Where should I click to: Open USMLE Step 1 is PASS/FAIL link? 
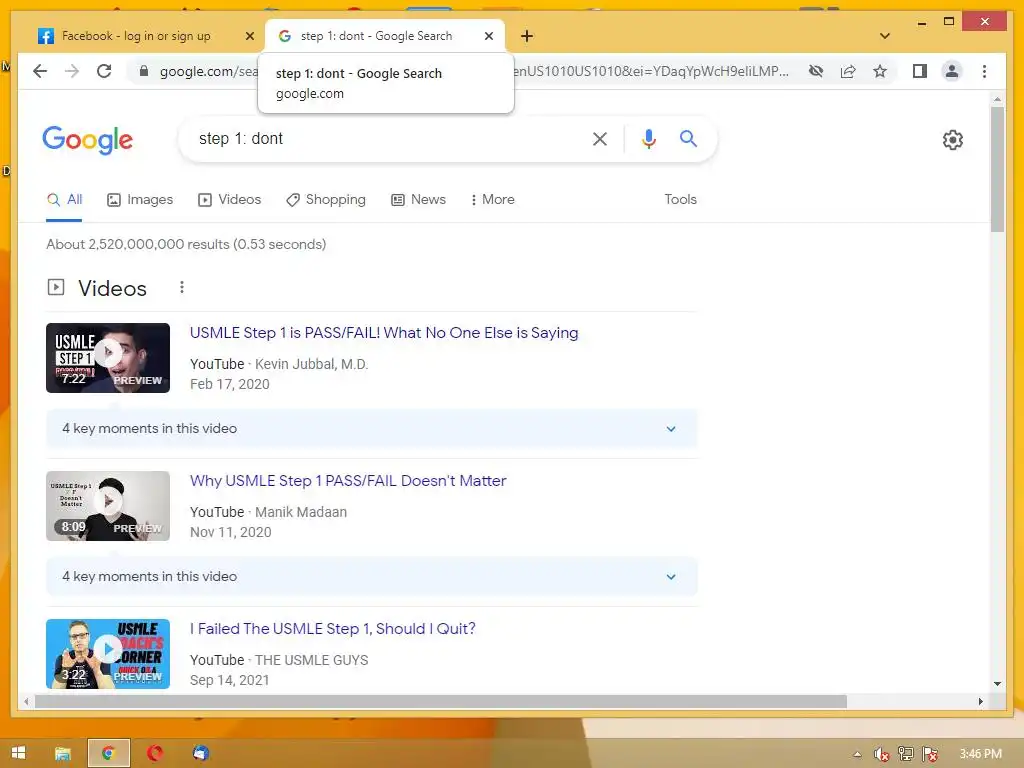click(x=384, y=333)
